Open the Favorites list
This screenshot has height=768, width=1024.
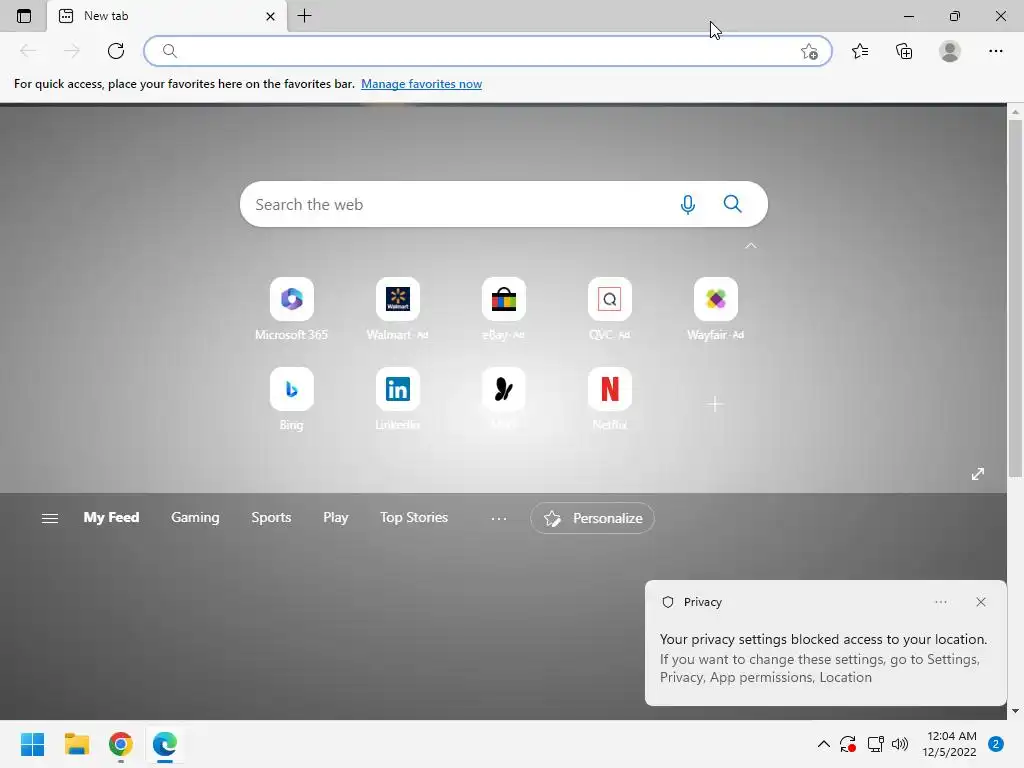coord(860,51)
